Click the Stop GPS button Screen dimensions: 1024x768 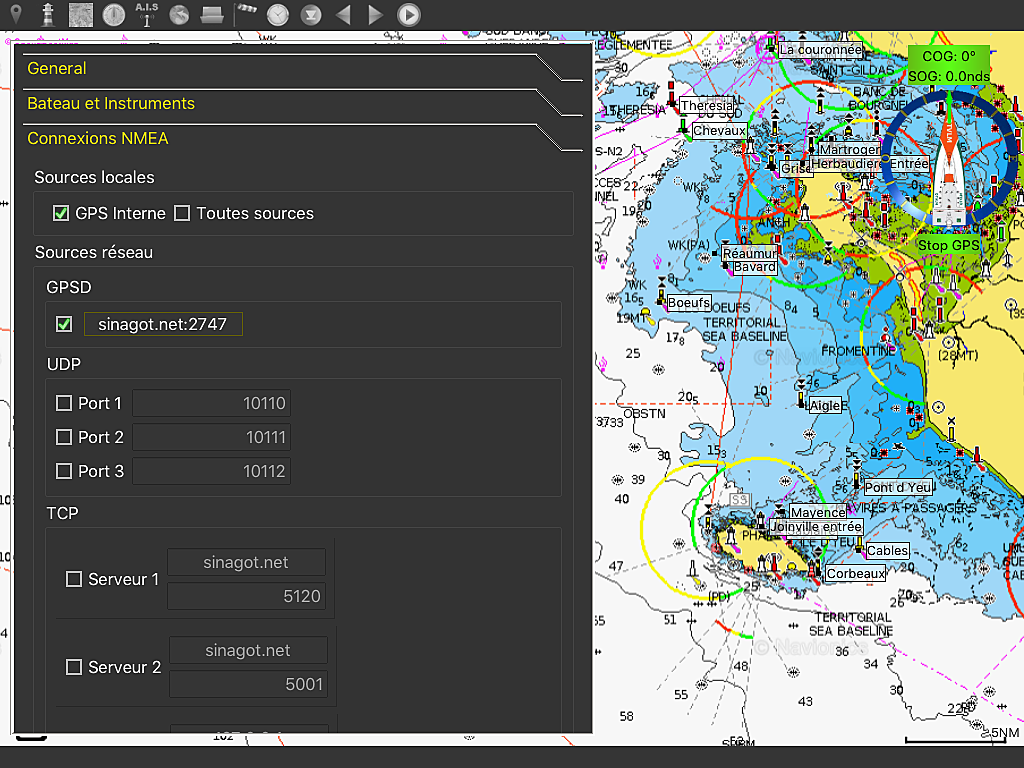pyautogui.click(x=948, y=246)
